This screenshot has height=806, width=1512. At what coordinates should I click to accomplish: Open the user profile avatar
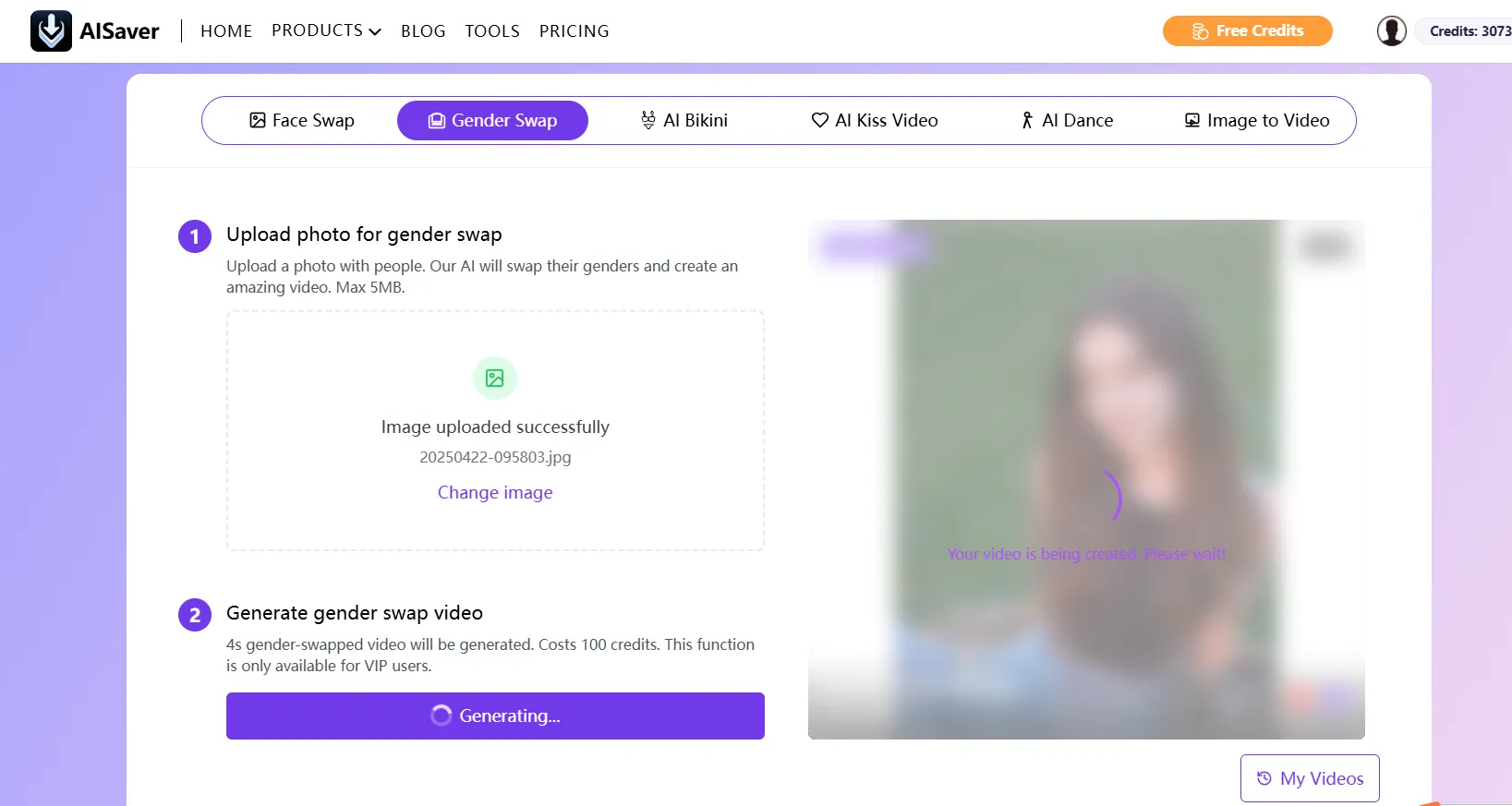(1392, 30)
